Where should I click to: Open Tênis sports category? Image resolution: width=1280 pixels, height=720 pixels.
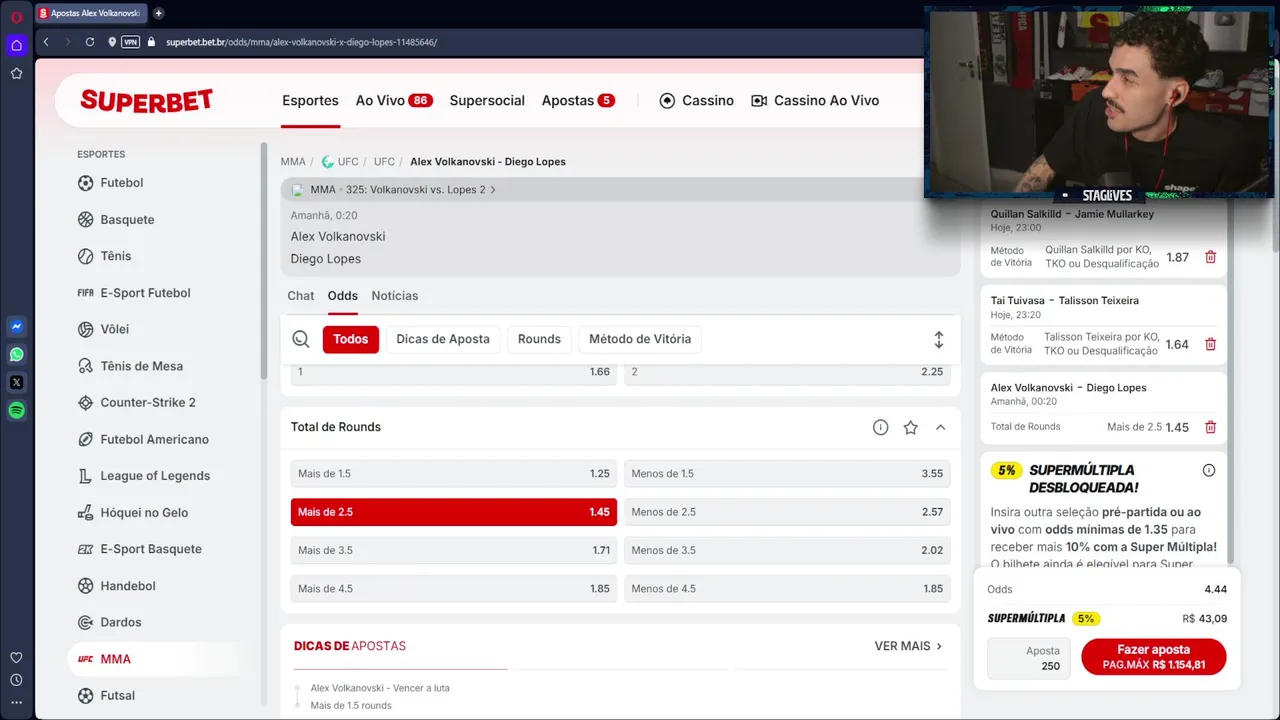click(x=115, y=256)
